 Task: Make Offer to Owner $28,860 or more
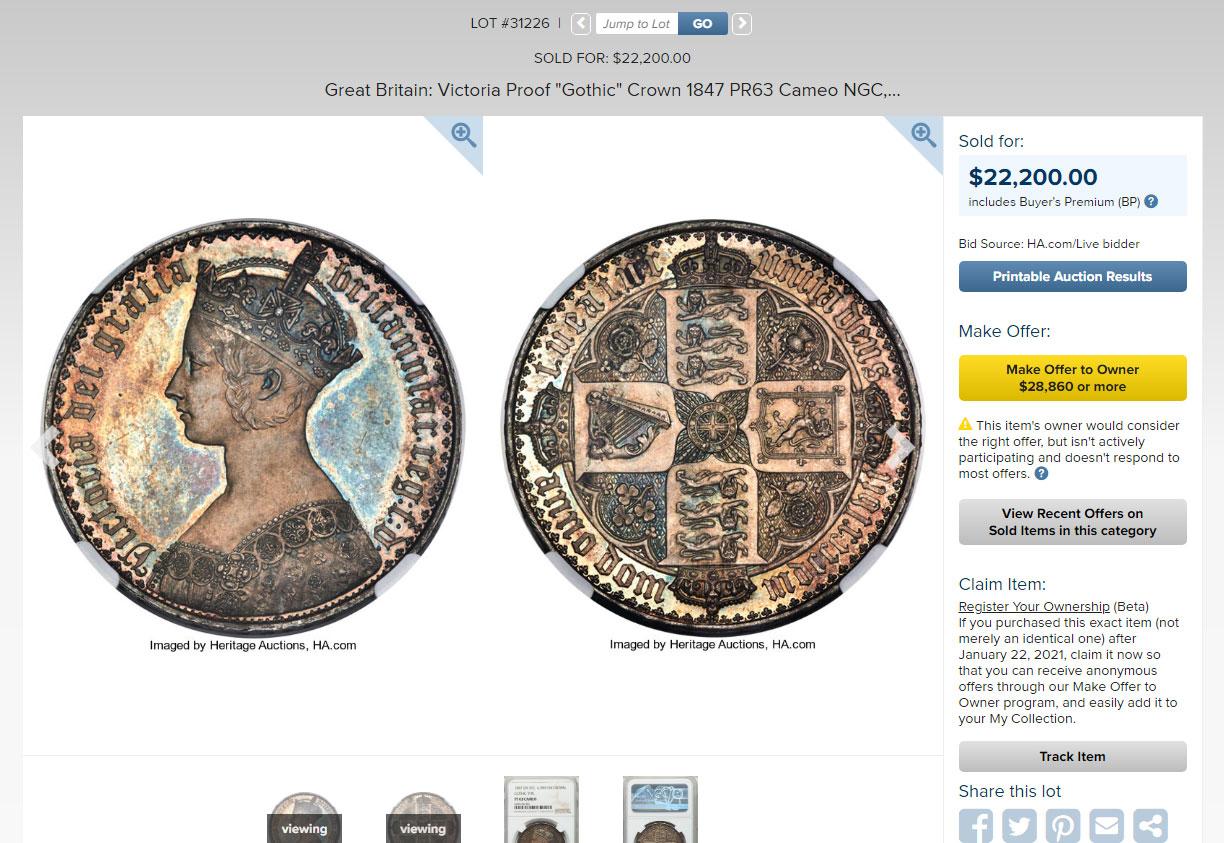pos(1072,378)
